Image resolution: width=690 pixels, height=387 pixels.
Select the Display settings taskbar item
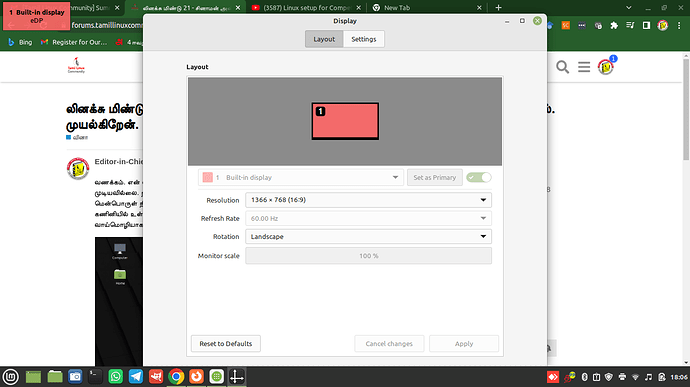237,376
